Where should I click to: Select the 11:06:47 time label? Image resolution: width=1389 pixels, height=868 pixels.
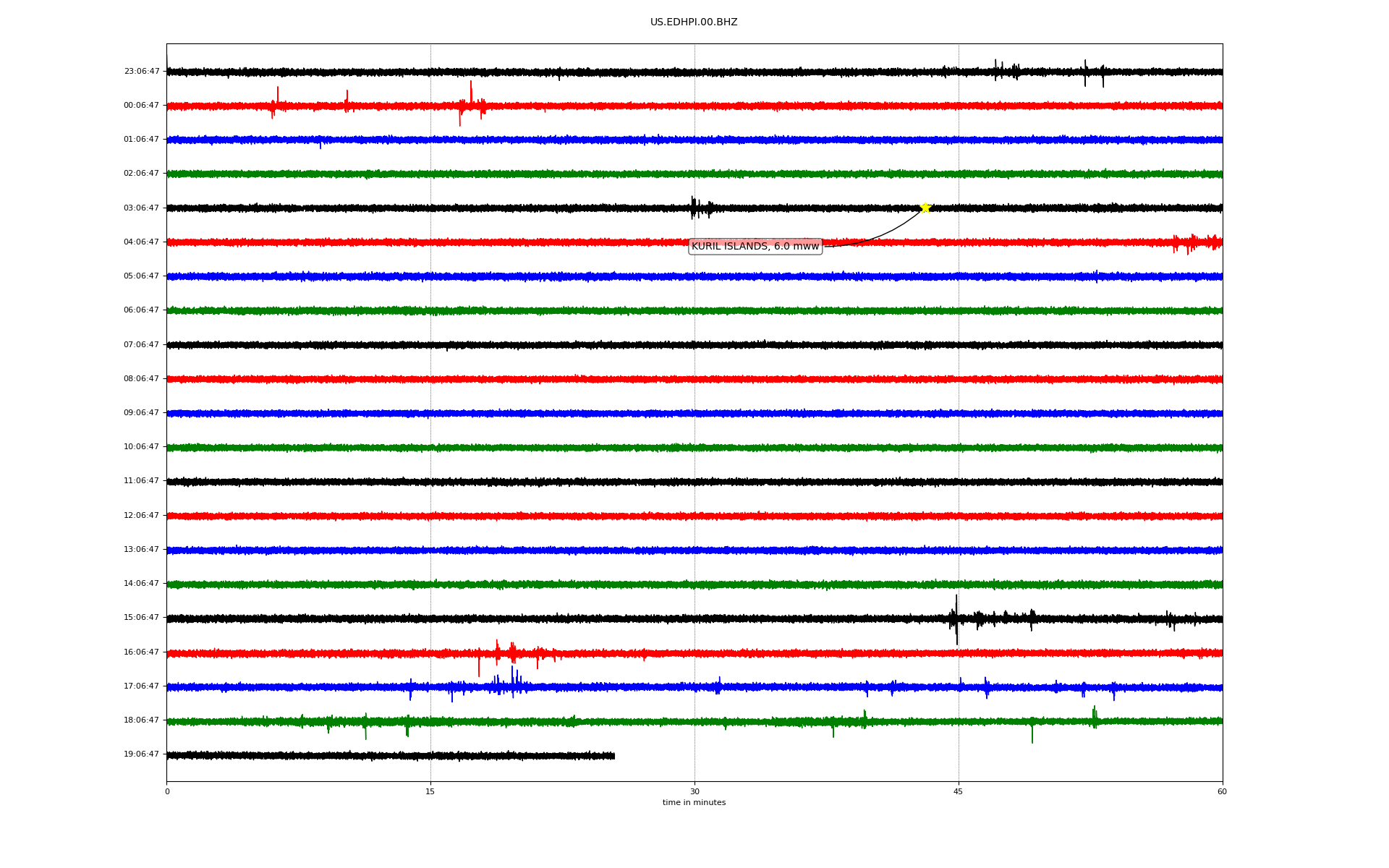[142, 481]
